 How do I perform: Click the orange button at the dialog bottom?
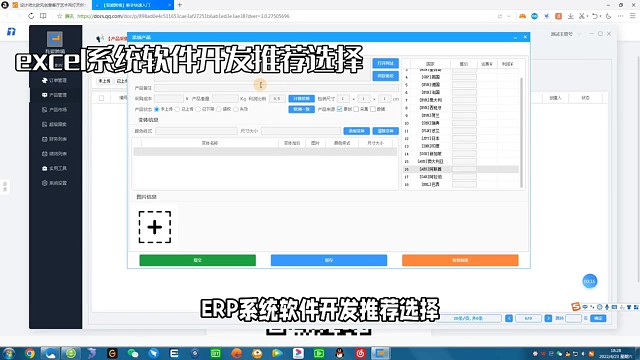click(460, 260)
